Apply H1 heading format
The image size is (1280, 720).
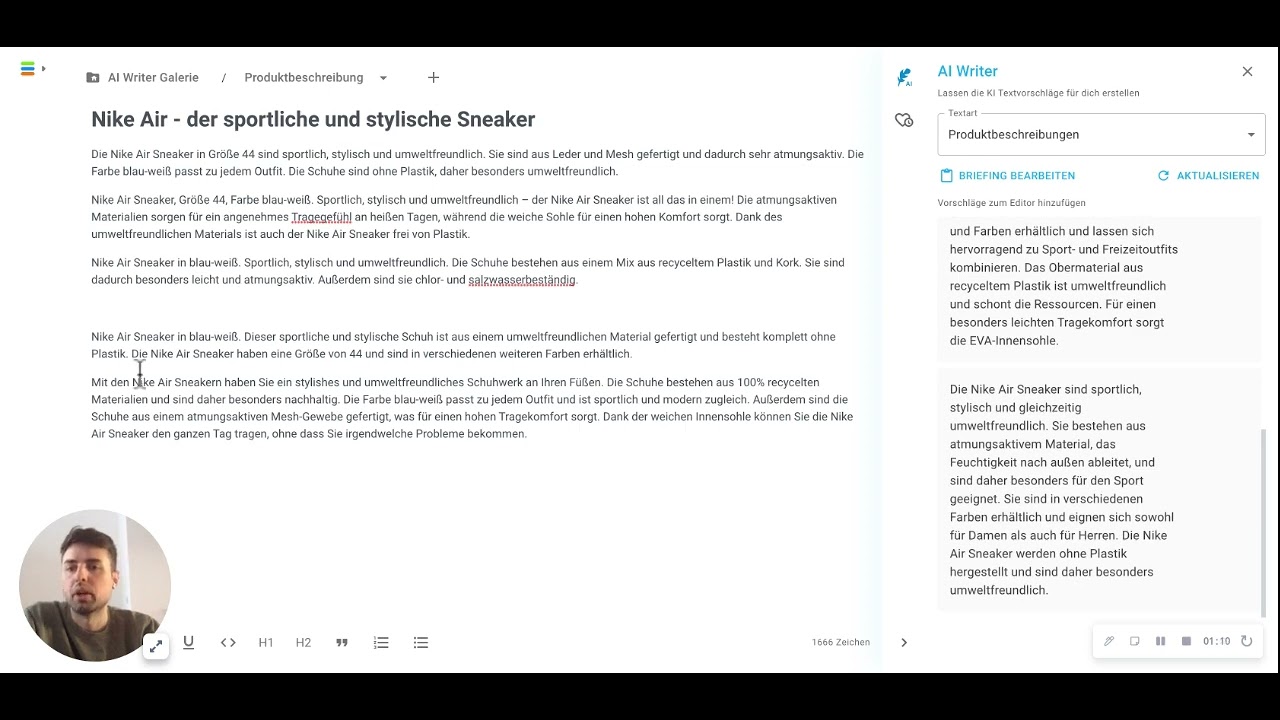(x=266, y=642)
